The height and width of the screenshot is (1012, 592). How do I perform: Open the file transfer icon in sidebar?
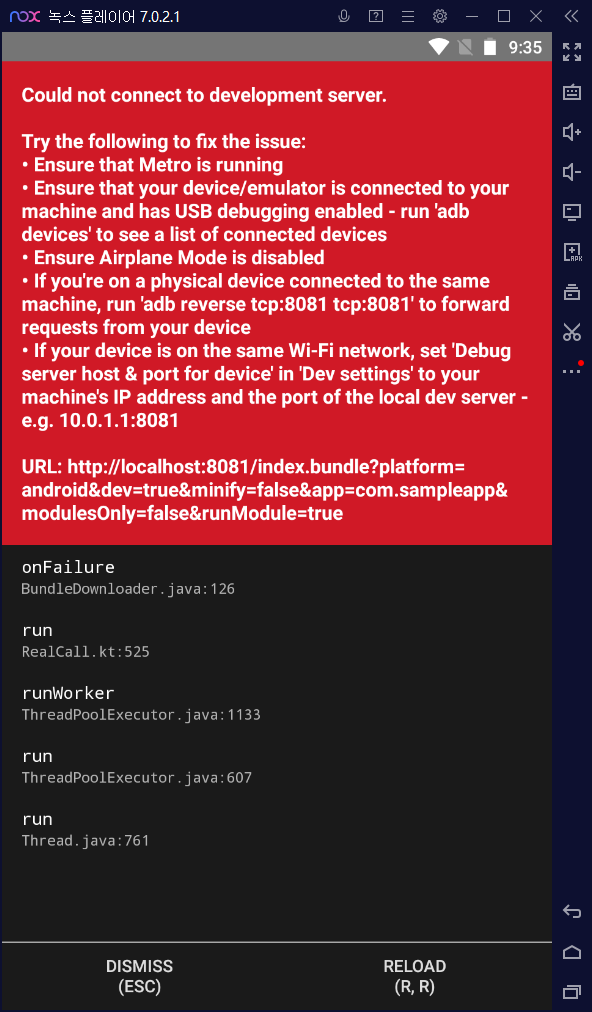click(x=571, y=291)
